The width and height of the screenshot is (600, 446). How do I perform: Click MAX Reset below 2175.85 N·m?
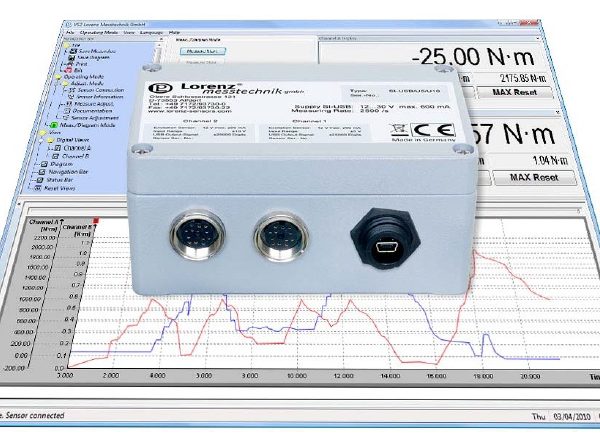(x=515, y=92)
